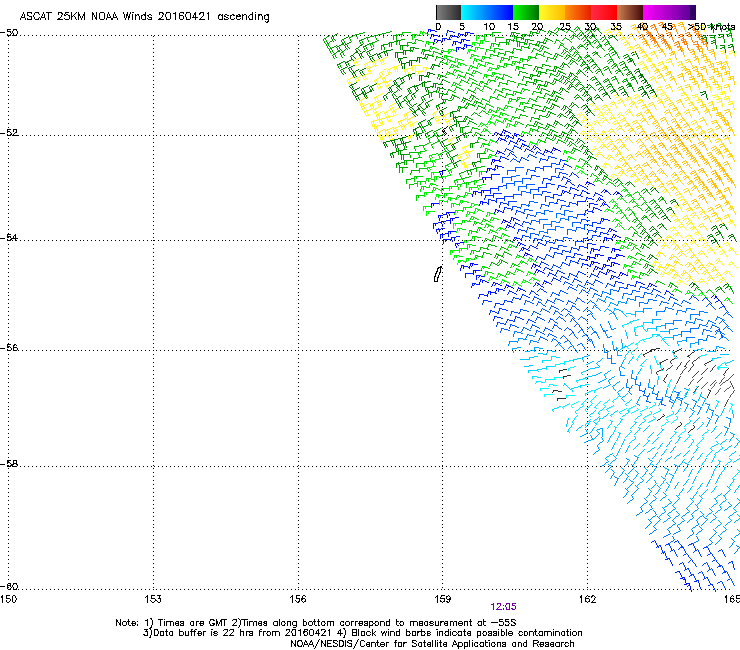
Task: Click the latitude label -50
Action: [x=9, y=33]
